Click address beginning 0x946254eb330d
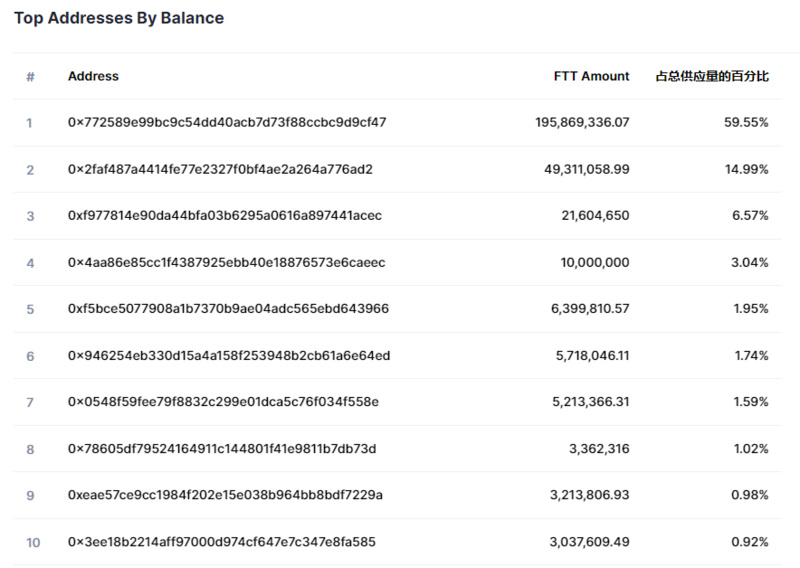This screenshot has width=800, height=568. point(229,356)
